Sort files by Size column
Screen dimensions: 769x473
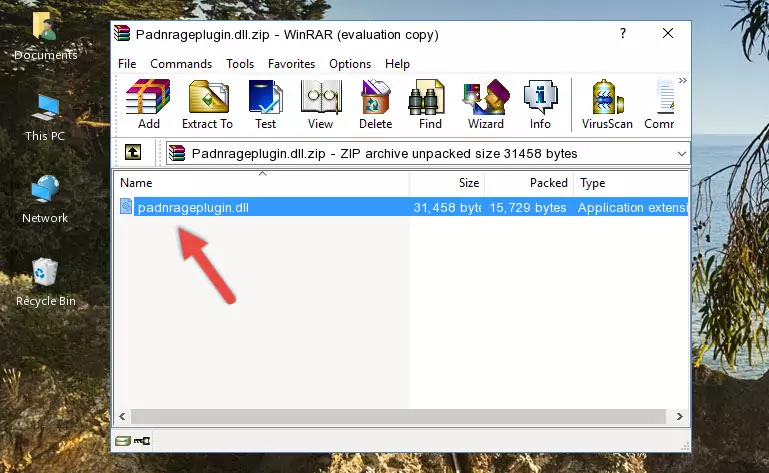point(447,183)
